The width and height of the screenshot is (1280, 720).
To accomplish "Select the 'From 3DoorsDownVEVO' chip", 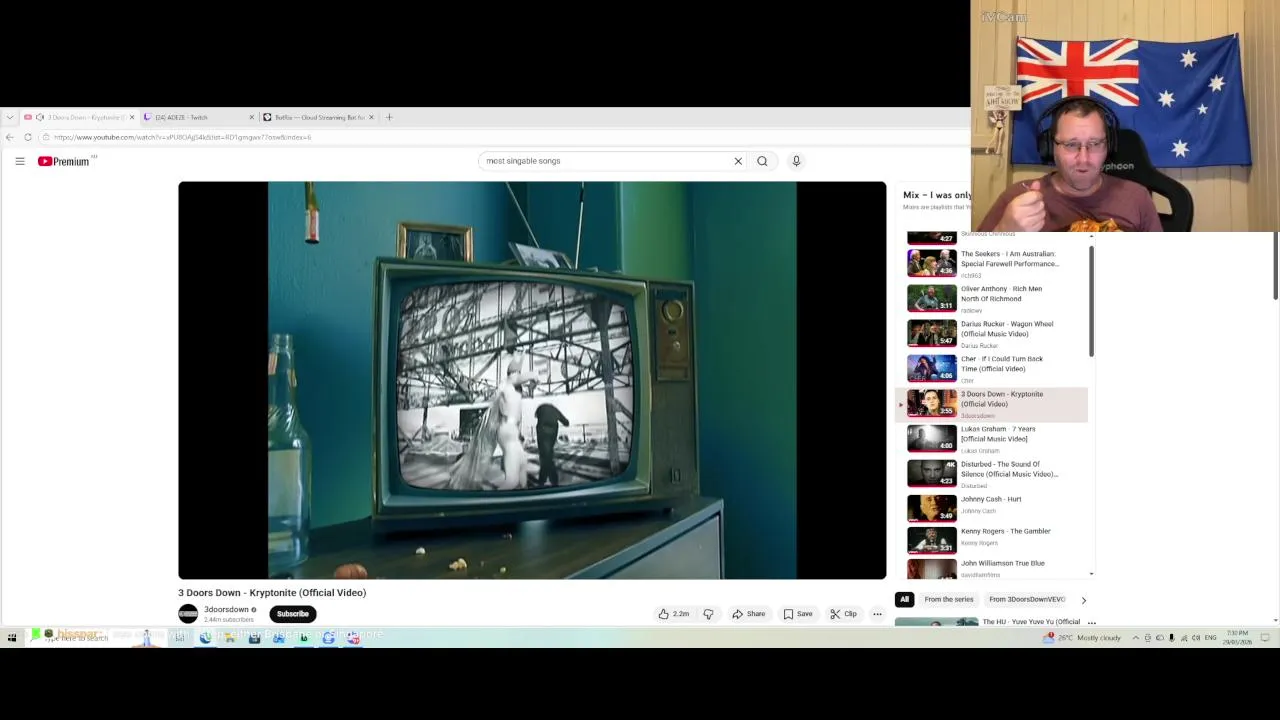I will click(x=1027, y=599).
